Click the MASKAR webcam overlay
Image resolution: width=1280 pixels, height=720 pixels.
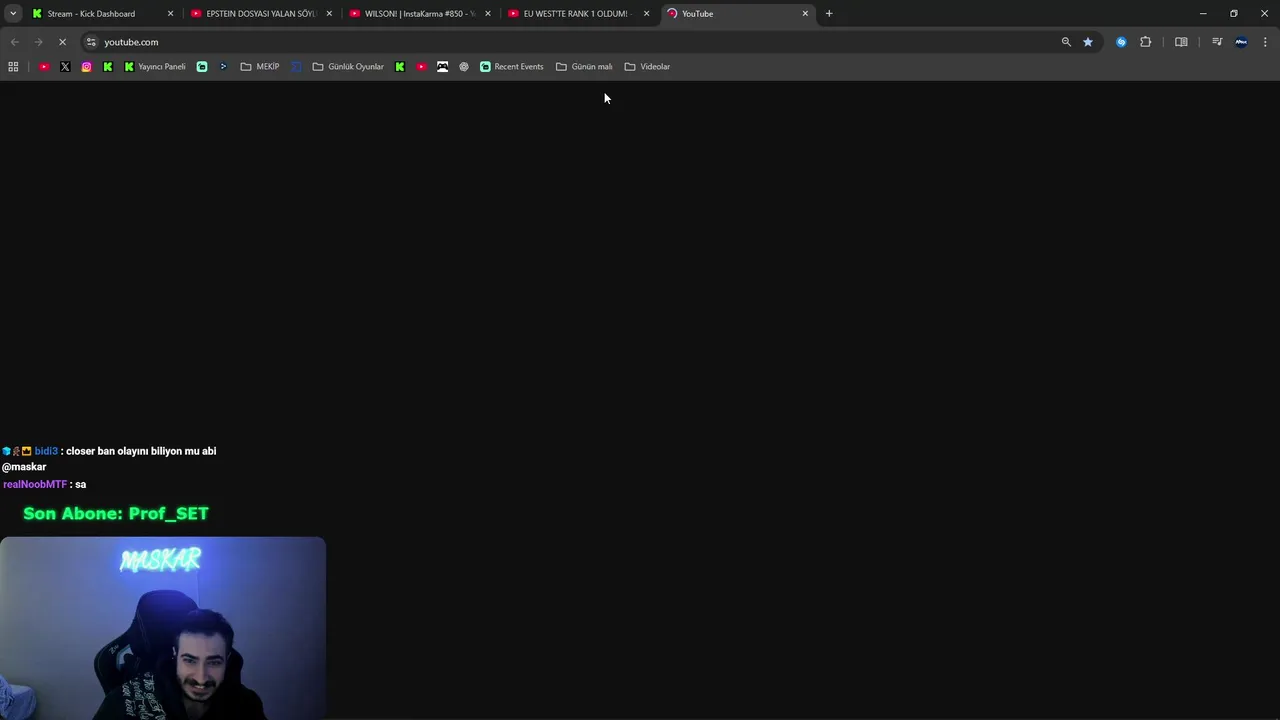tap(163, 628)
